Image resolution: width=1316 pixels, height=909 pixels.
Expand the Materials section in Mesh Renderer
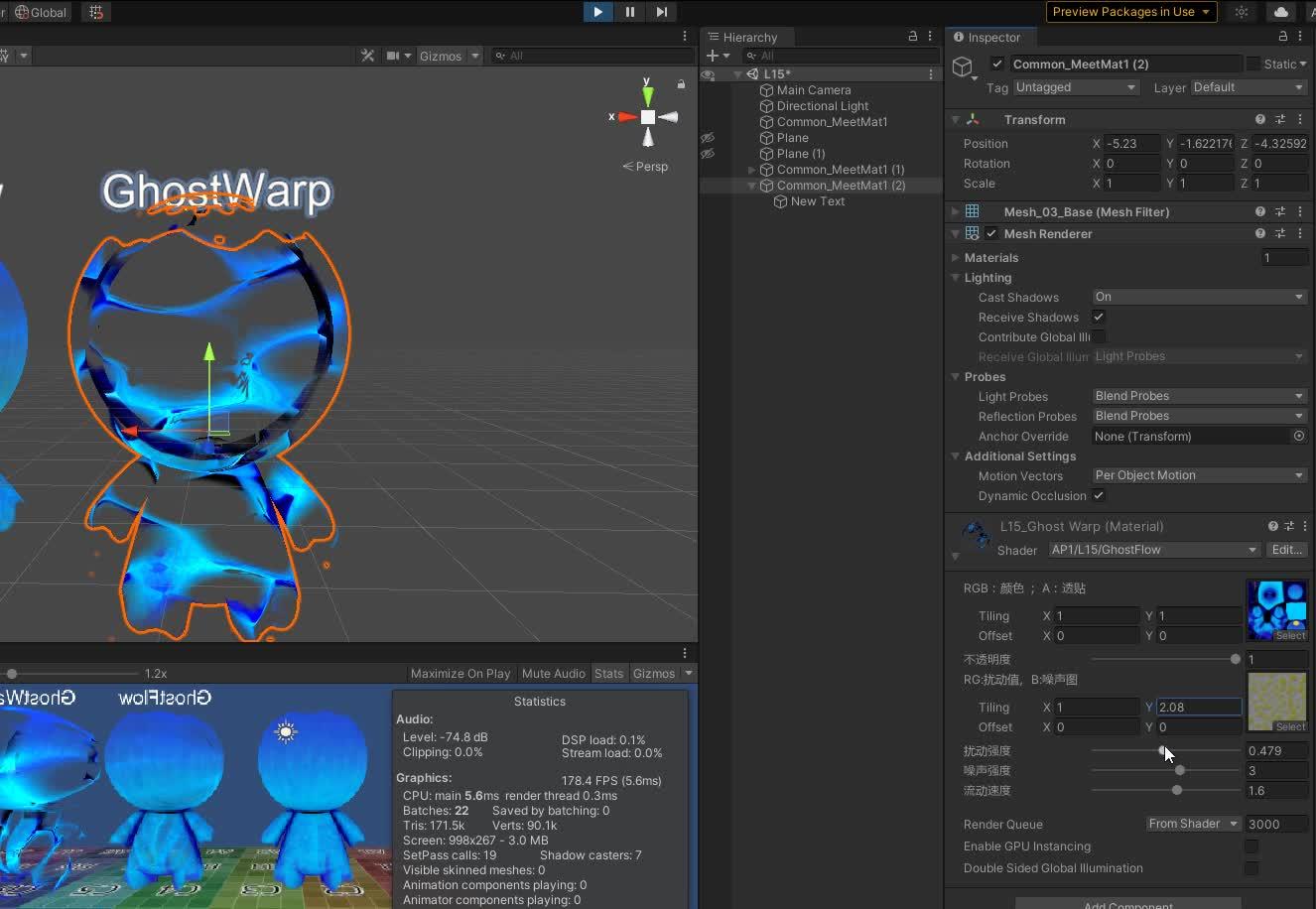coord(954,257)
